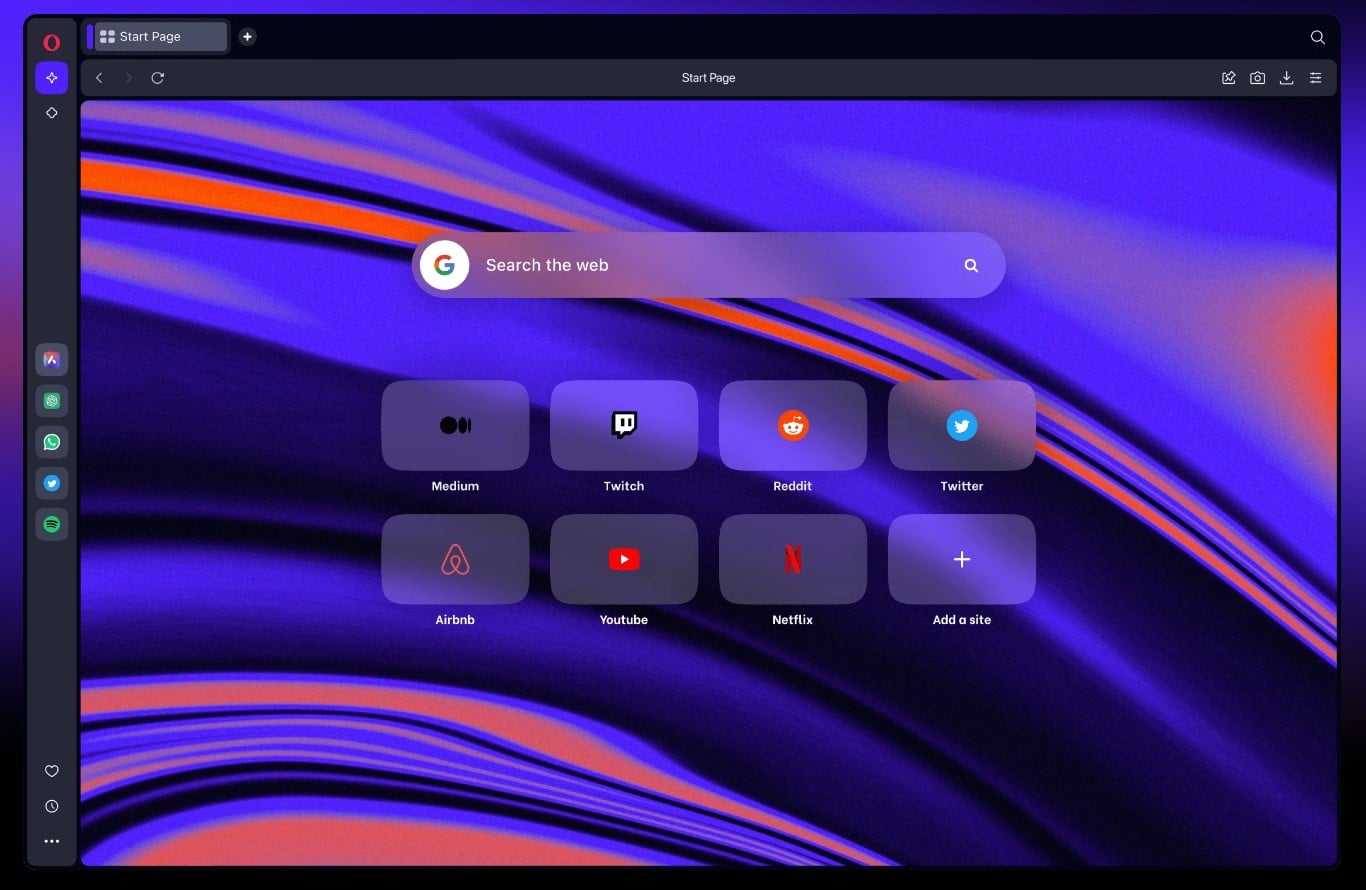Open Easy Setup settings sliders icon
The width and height of the screenshot is (1366, 890).
click(1315, 78)
